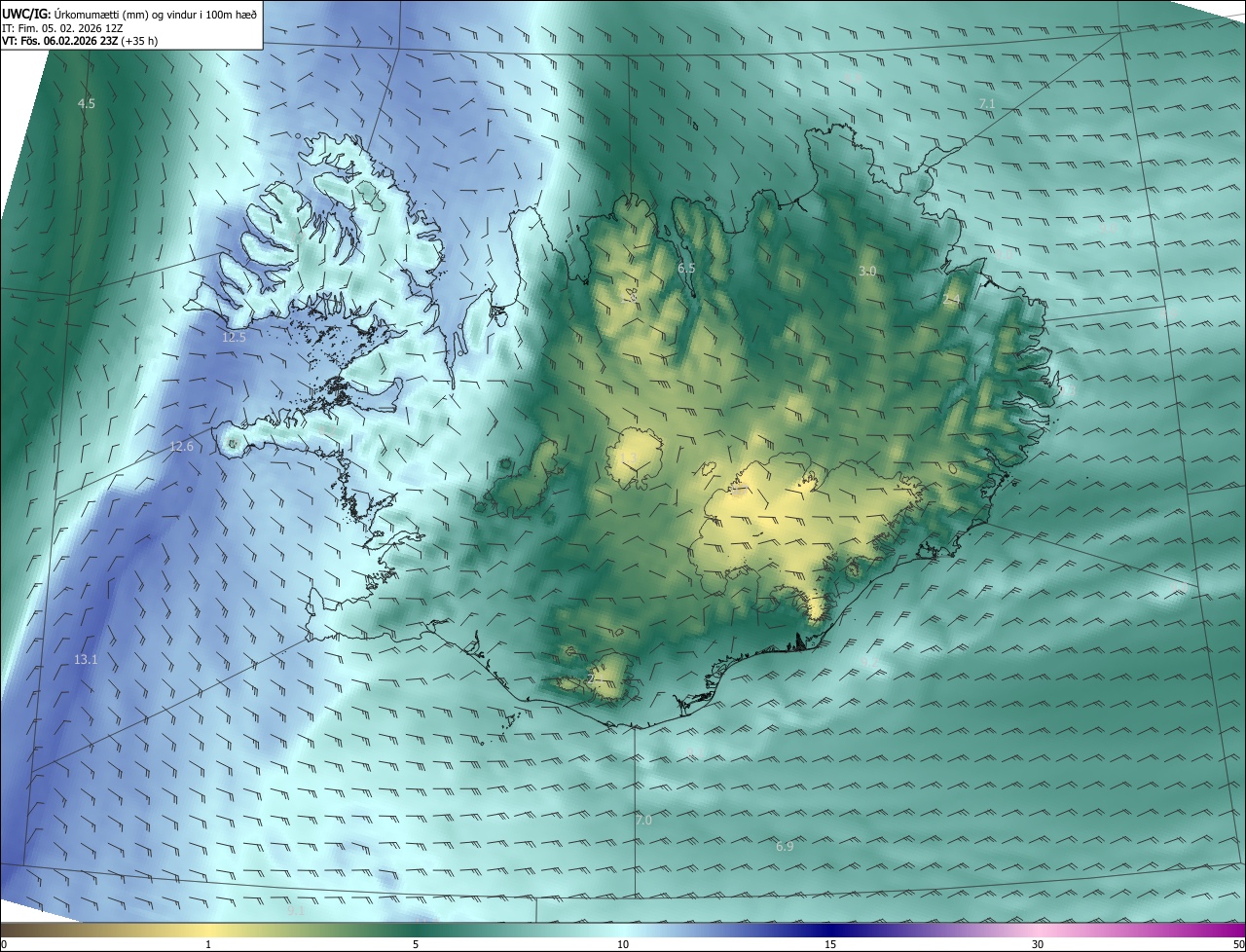
Task: Click the 6.5 value label in north Iceland
Action: click(686, 268)
